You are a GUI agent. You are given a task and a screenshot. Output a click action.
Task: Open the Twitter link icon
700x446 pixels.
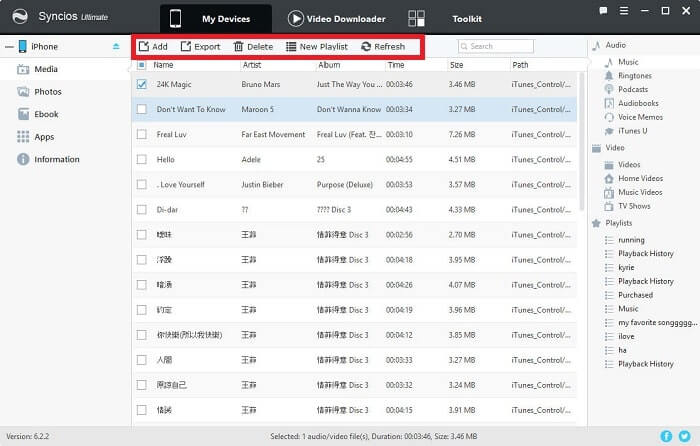click(684, 436)
